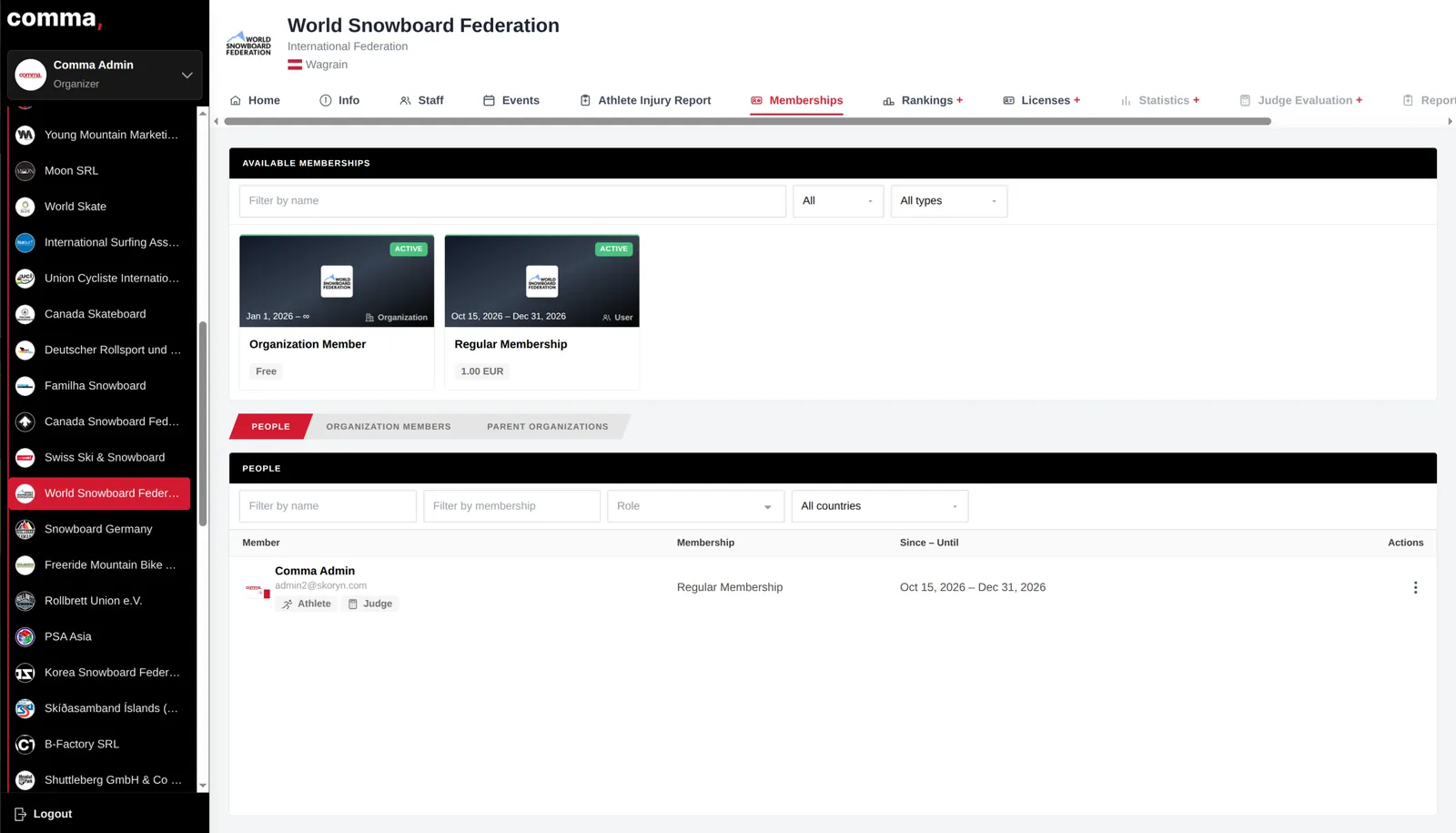Open Canada Snowboard Federation logo icon

click(x=25, y=422)
